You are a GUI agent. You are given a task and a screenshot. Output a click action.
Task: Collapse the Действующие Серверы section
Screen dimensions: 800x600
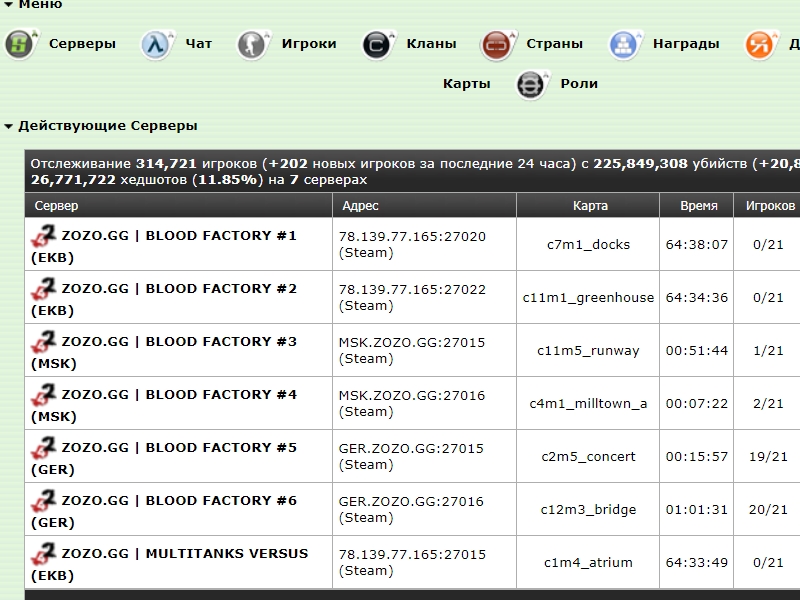pos(9,126)
